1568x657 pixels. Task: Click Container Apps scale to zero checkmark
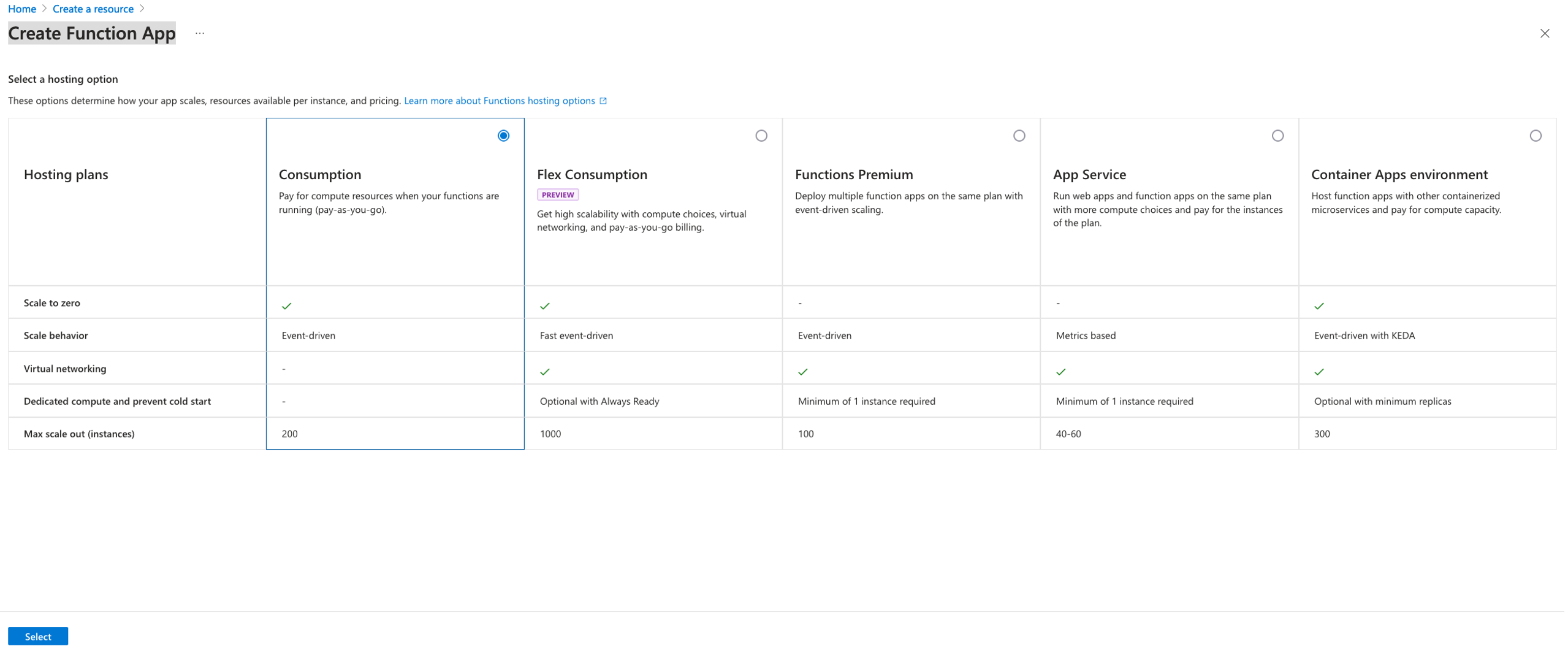coord(1319,306)
